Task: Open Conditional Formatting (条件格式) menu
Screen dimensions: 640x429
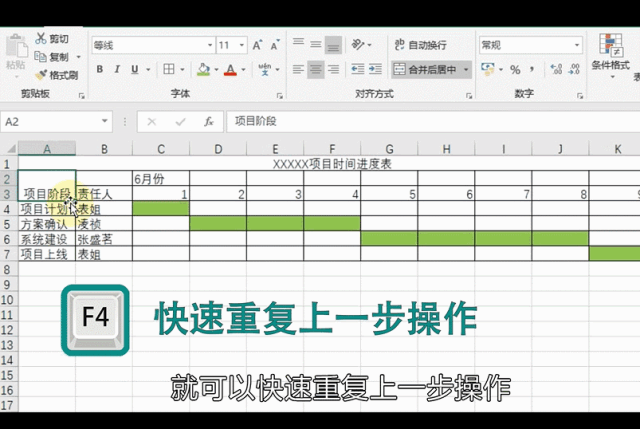Action: pos(611,56)
